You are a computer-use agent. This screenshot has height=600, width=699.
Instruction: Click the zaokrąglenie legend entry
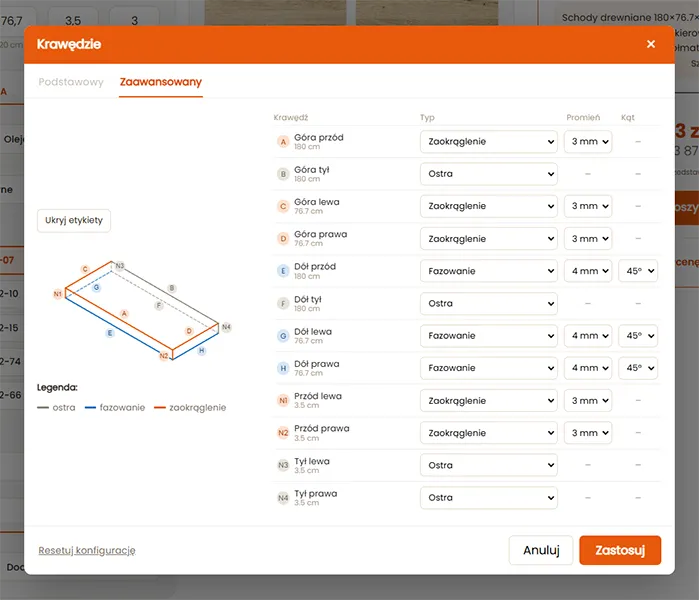pos(190,407)
